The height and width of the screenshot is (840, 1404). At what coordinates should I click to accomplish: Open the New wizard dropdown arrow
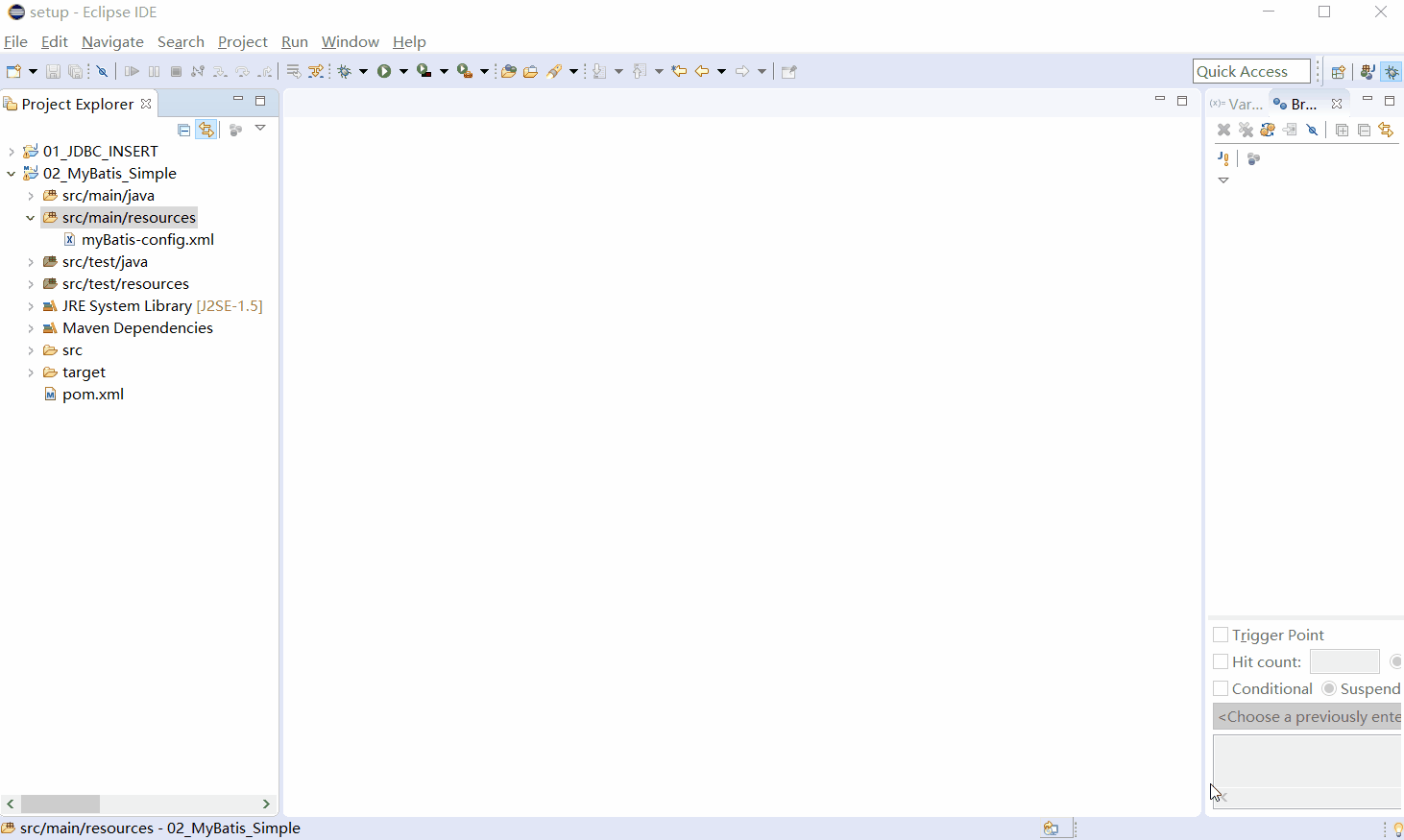coord(33,71)
